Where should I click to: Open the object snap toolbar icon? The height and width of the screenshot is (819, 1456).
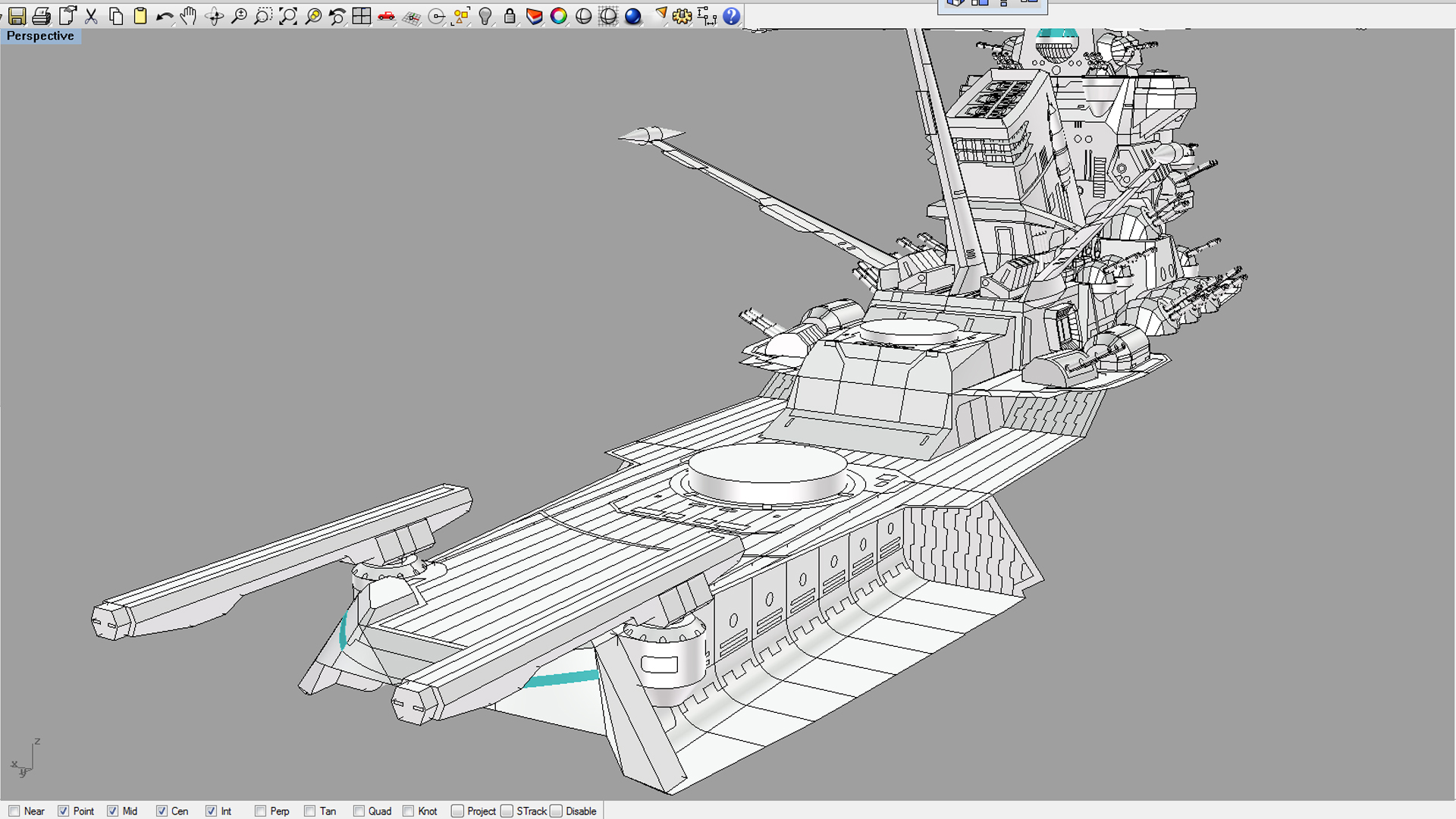point(437,16)
